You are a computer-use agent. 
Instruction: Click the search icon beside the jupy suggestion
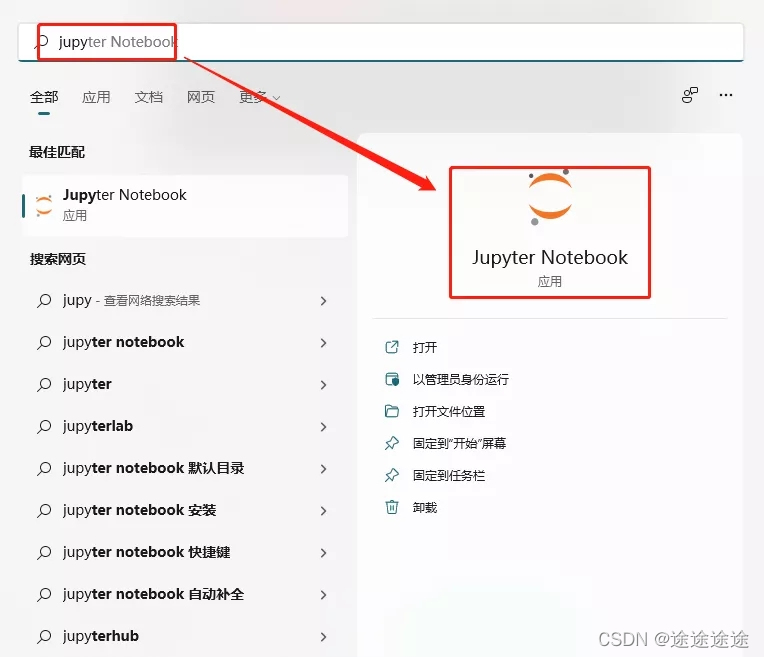point(44,301)
